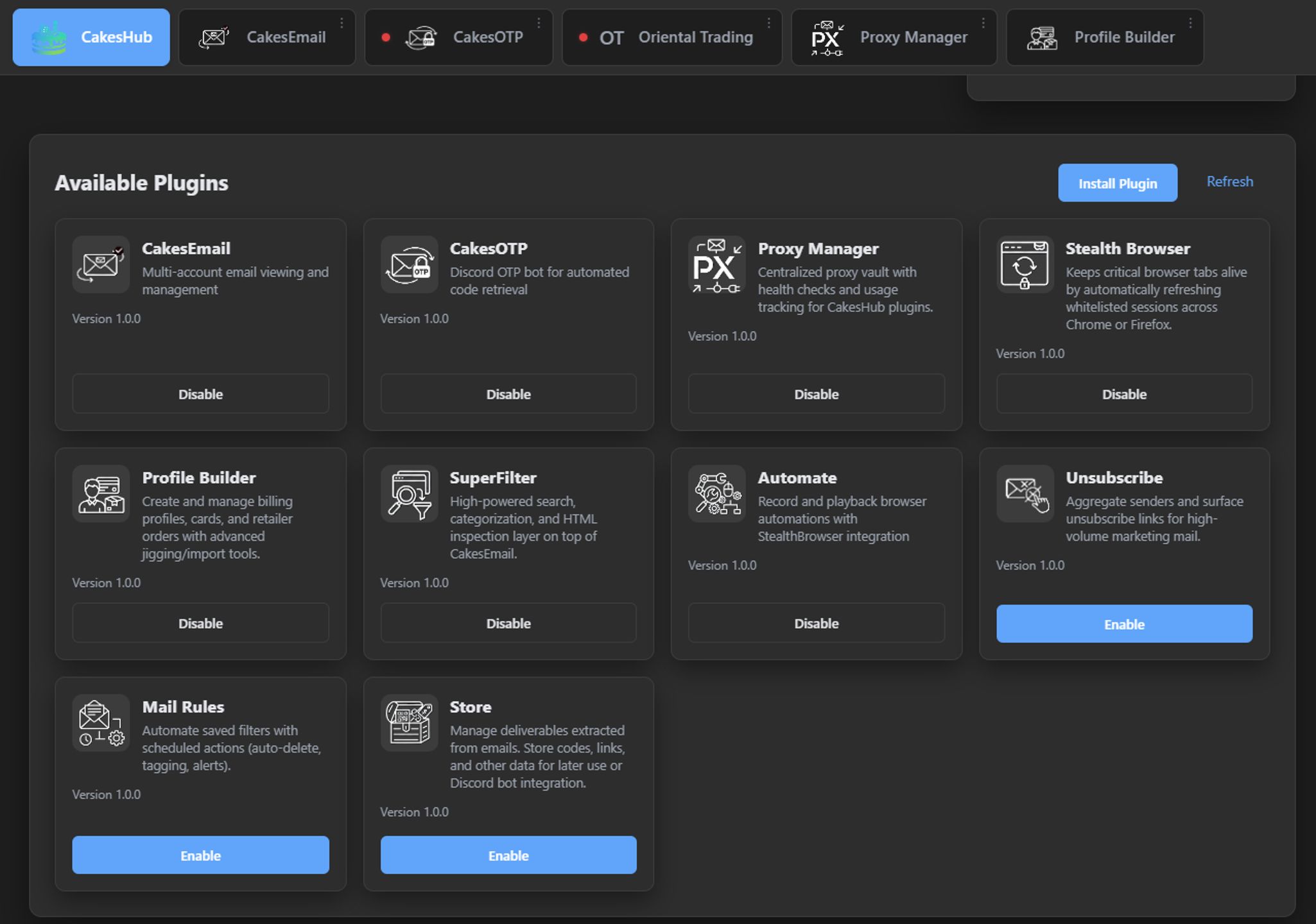Image resolution: width=1316 pixels, height=924 pixels.
Task: Disable the SuperFilter plugin
Action: (x=508, y=623)
